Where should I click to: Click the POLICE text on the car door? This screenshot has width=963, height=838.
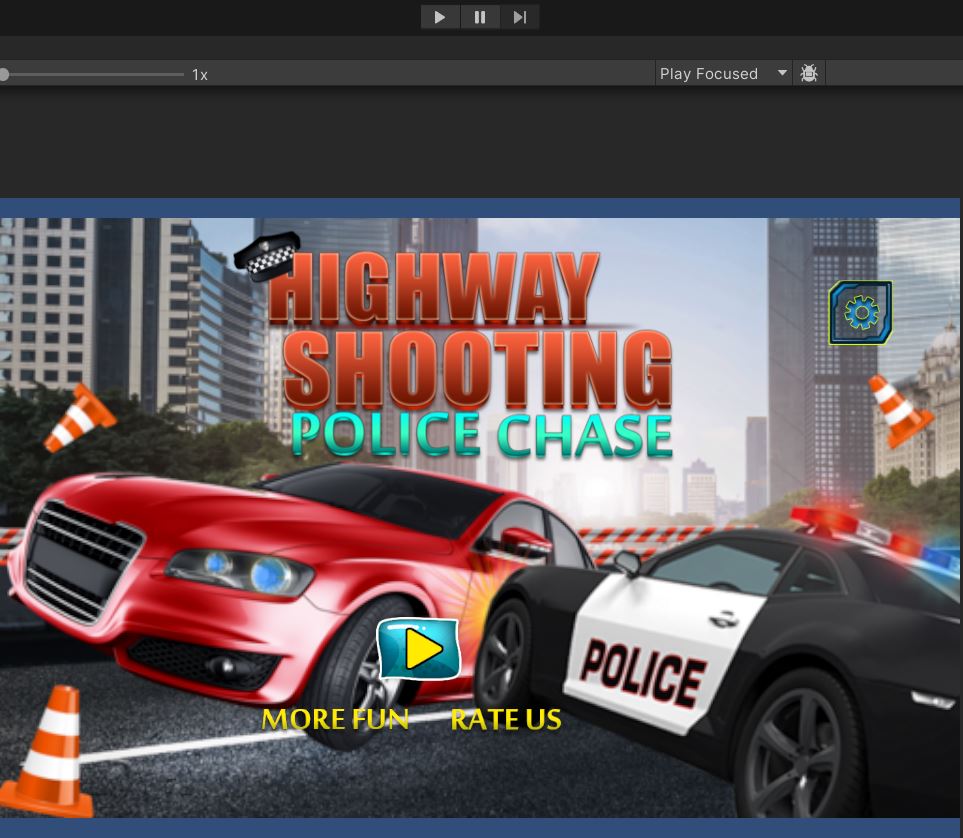(x=642, y=672)
